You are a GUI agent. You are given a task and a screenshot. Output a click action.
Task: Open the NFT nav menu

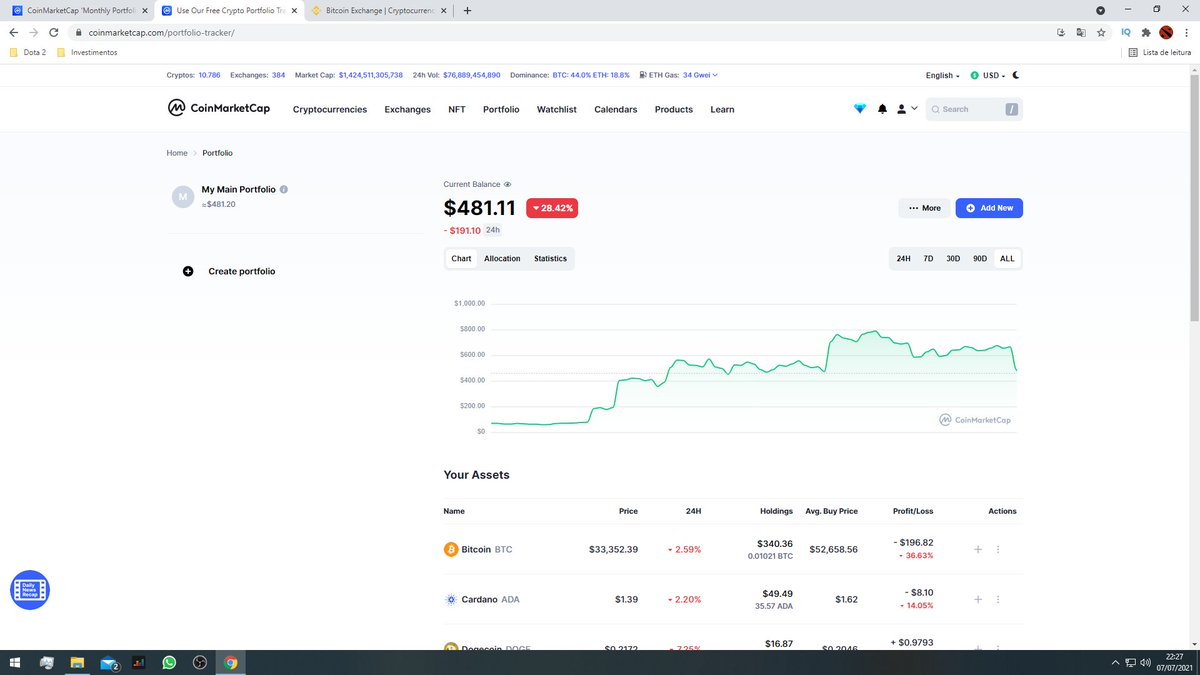(x=457, y=109)
